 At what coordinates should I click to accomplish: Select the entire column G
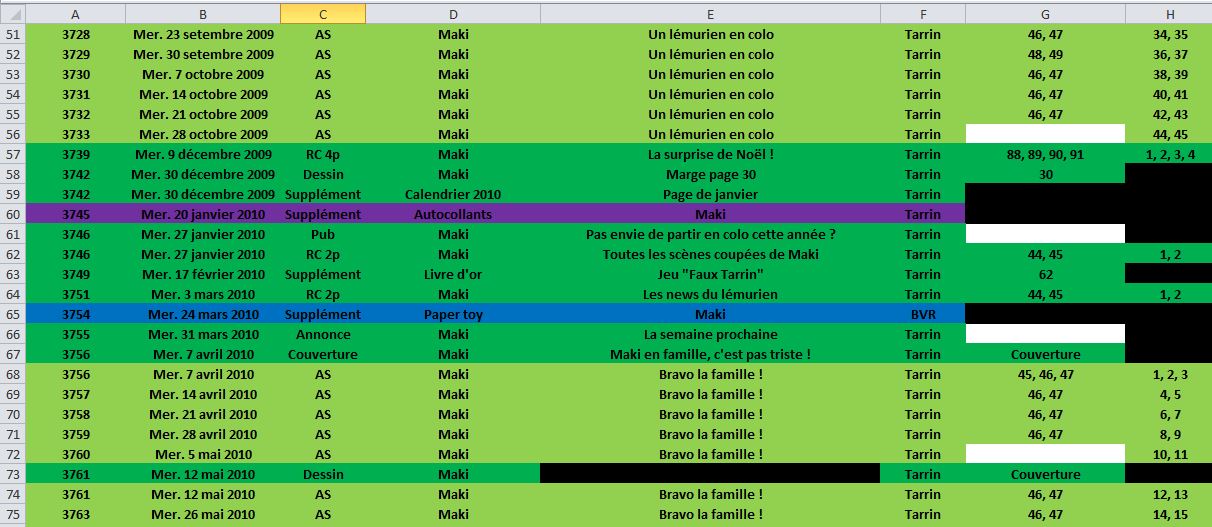pyautogui.click(x=1045, y=13)
